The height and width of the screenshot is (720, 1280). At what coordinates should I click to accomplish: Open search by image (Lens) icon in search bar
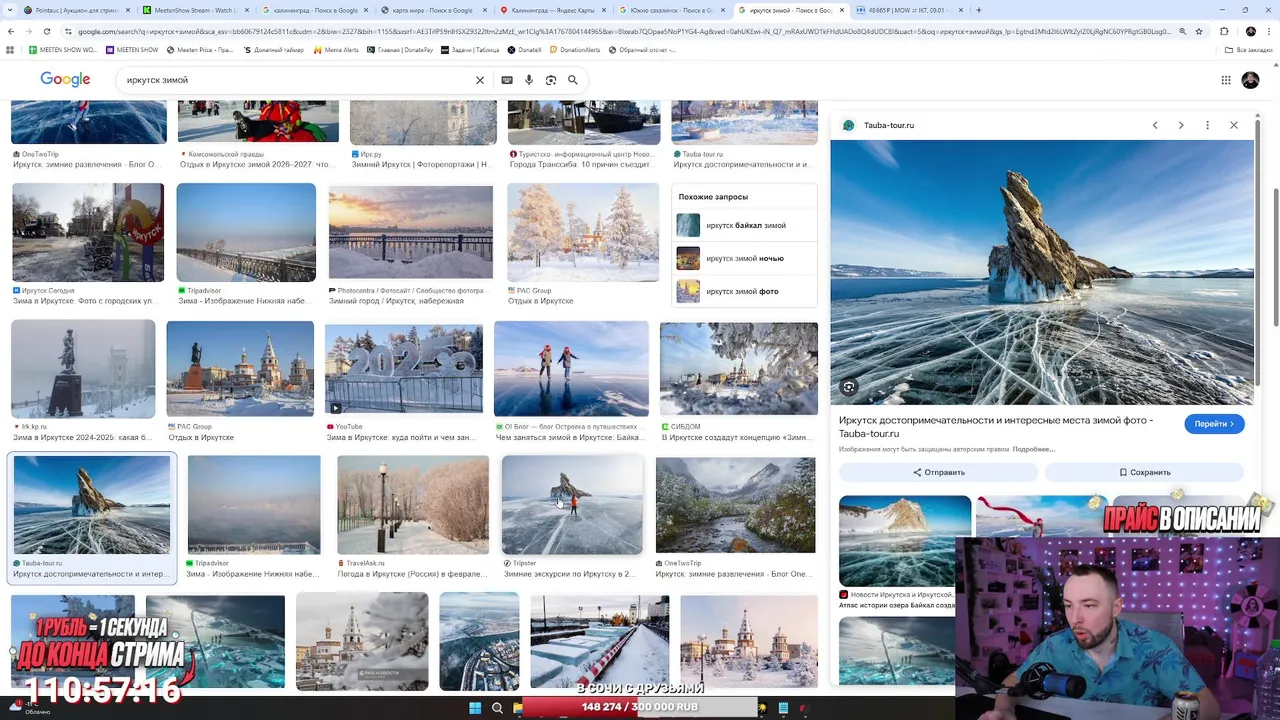(x=551, y=80)
